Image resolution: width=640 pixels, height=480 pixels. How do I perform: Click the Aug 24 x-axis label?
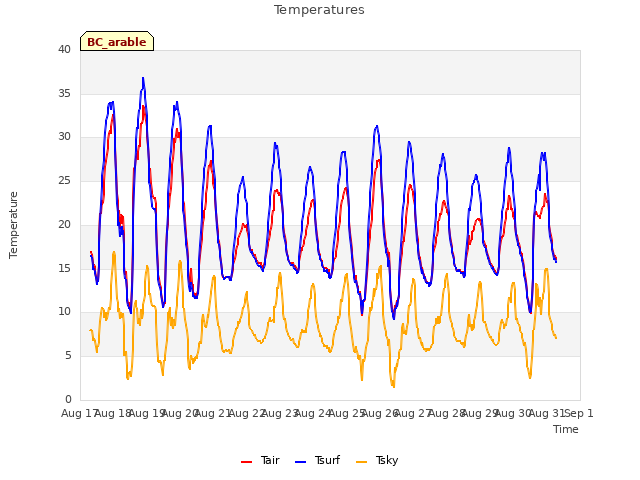click(x=313, y=413)
